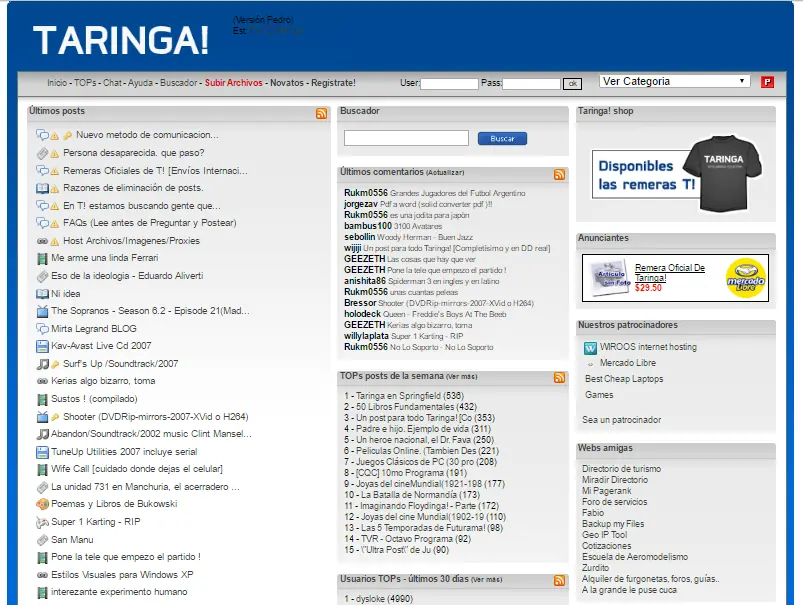Screen dimensions: 803x605
Task: Click chat icon beside Mirta Legrand BLOG
Action: 42,328
